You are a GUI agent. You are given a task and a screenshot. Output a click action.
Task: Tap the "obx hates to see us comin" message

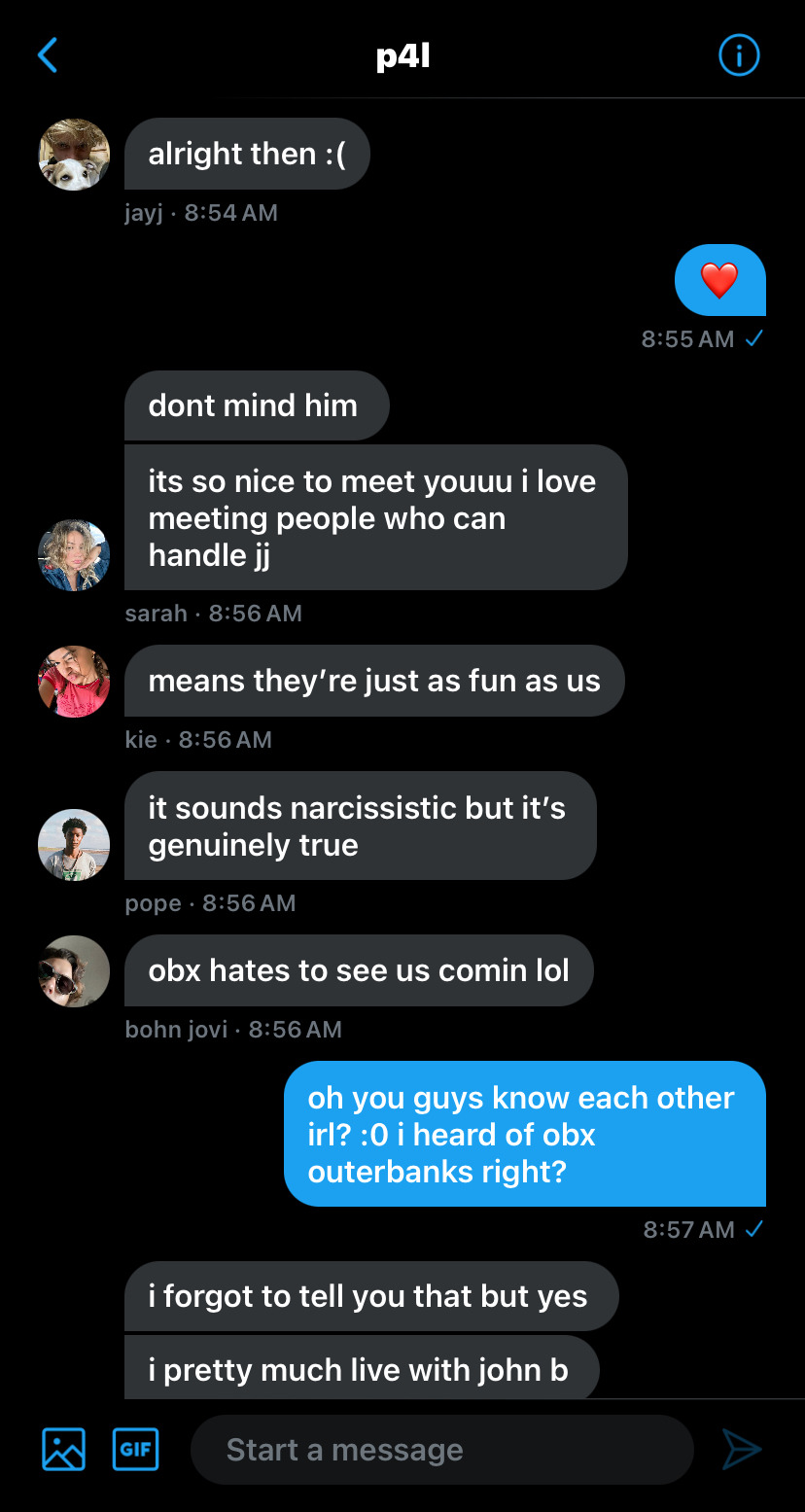tap(359, 970)
